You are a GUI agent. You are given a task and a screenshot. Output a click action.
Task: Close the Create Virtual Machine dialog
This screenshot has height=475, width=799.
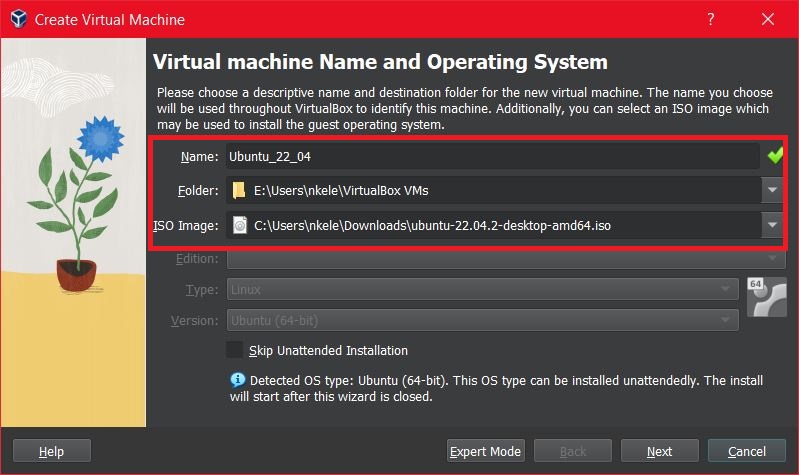click(767, 19)
